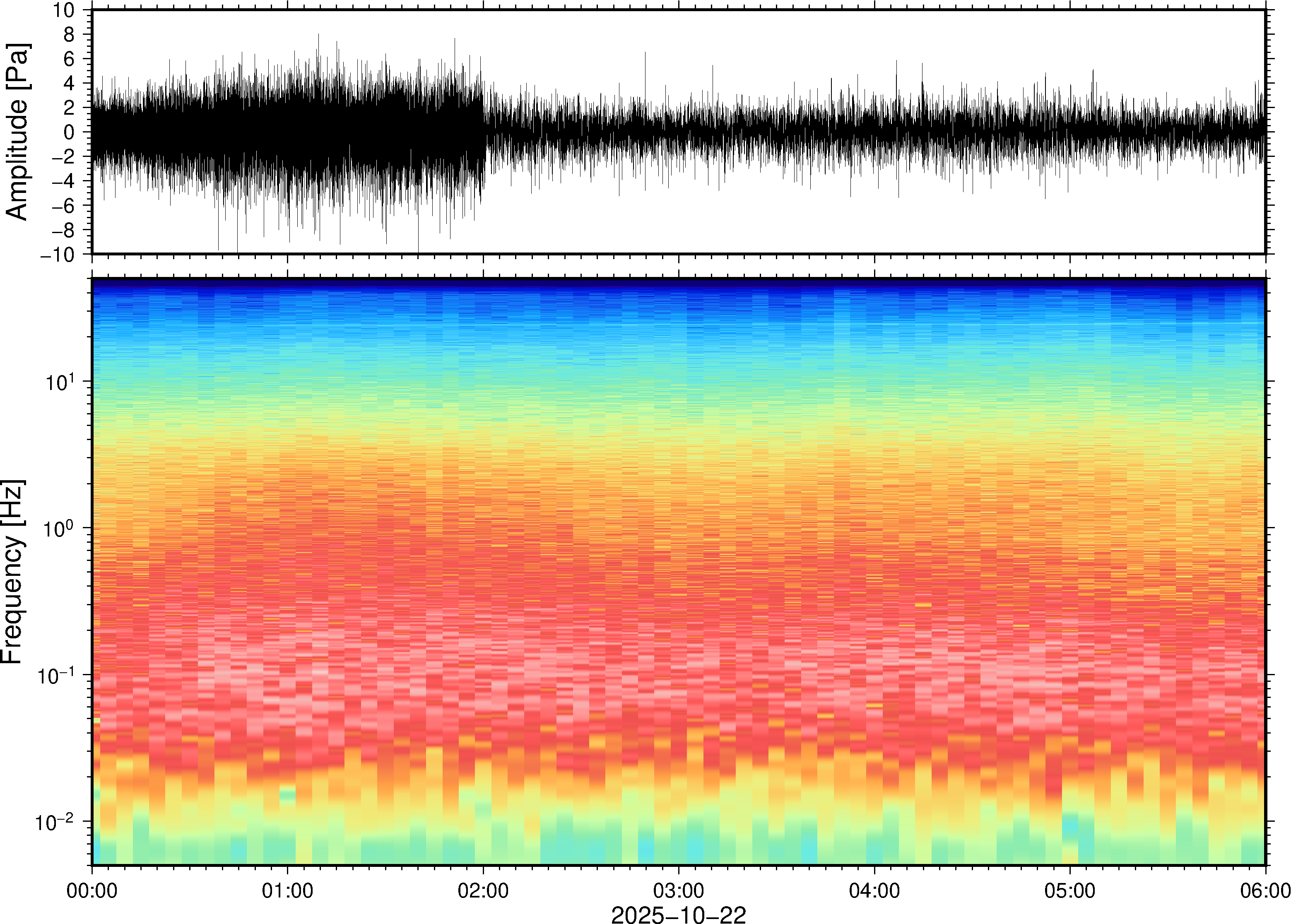Click the -10 amplitude tick label
Screen dimensions: 1291x924
coord(58,255)
